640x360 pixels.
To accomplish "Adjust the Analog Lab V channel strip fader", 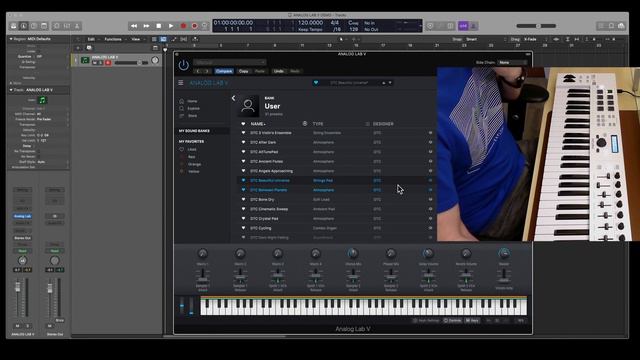I will tap(18, 287).
